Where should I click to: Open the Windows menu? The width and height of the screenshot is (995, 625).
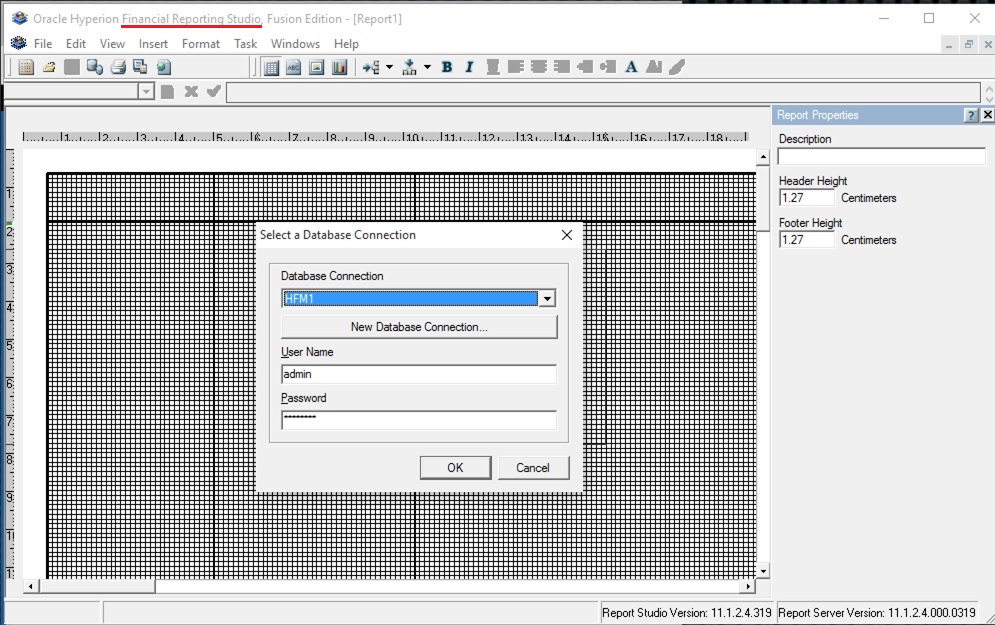tap(295, 44)
